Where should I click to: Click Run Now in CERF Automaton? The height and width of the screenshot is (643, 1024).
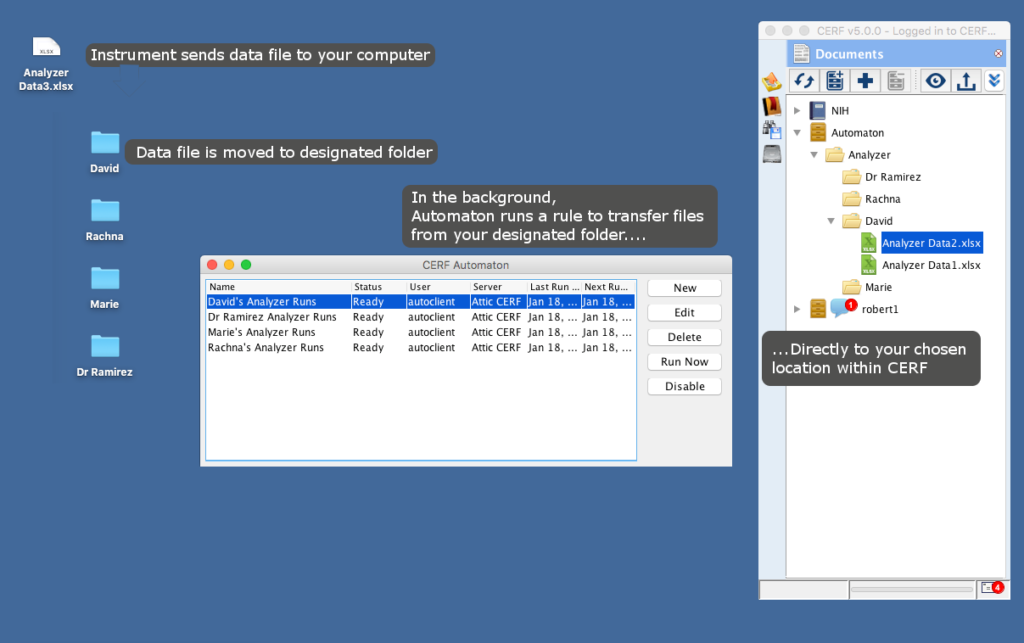(x=684, y=362)
